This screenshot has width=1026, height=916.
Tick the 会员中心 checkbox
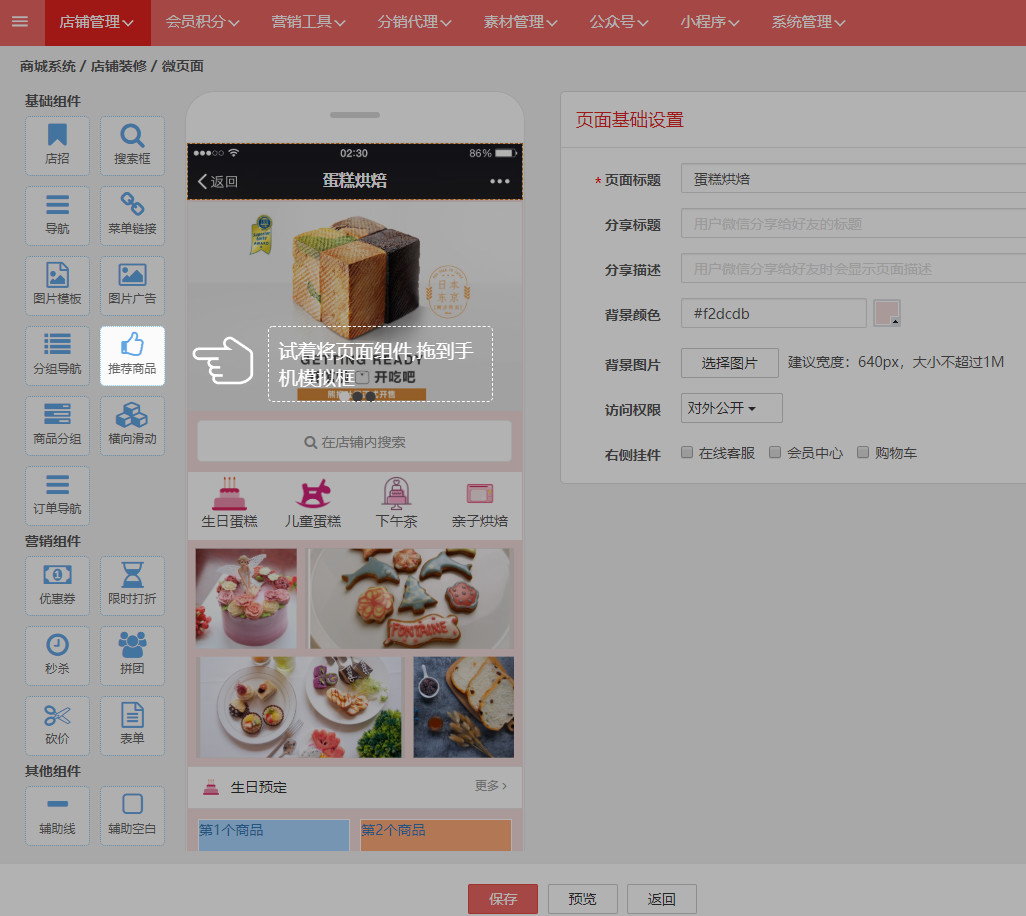click(x=775, y=452)
